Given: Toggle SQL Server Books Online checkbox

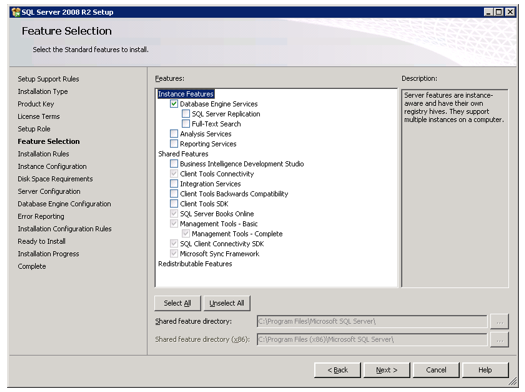Looking at the screenshot, I should click(174, 214).
